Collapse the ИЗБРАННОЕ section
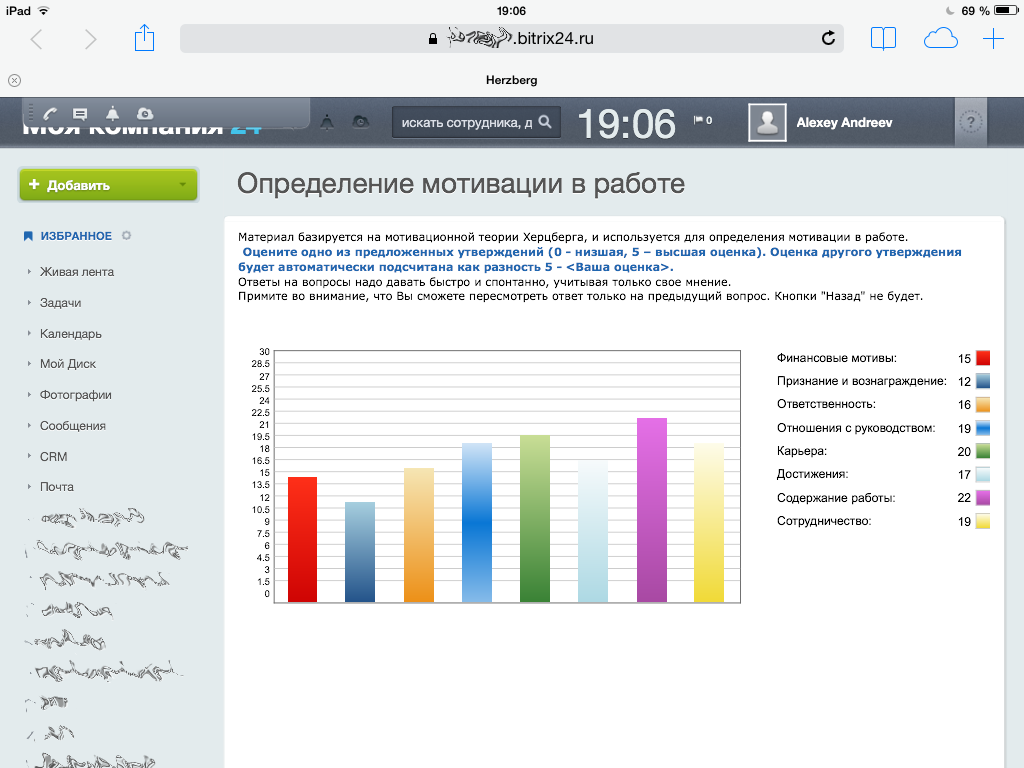 75,236
